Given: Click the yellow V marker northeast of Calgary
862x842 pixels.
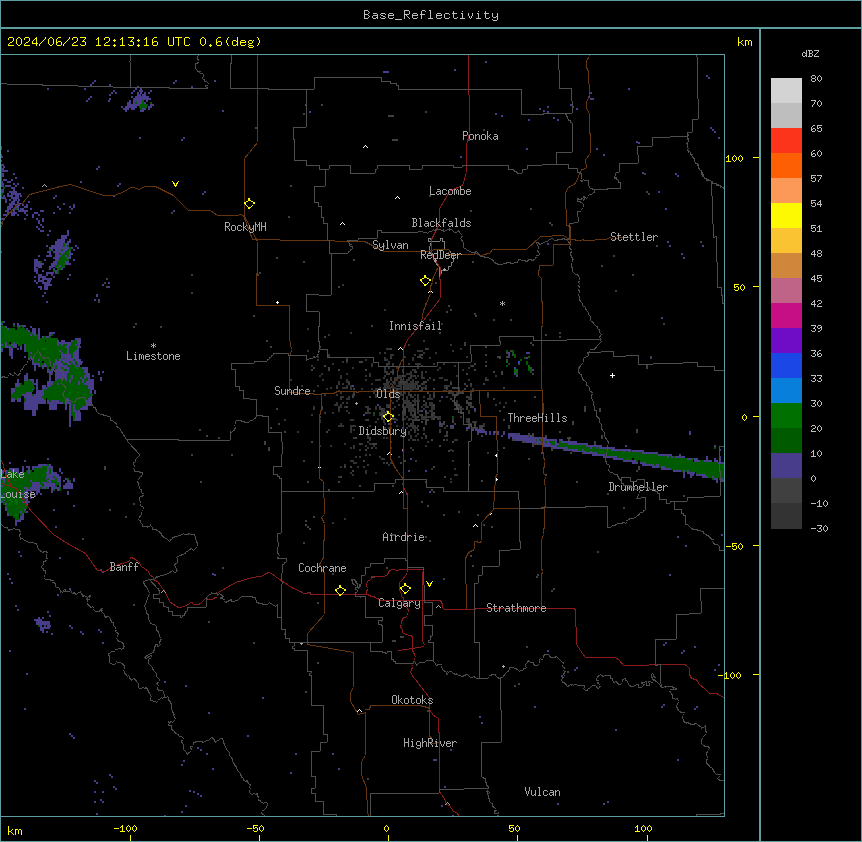Looking at the screenshot, I should coord(429,584).
